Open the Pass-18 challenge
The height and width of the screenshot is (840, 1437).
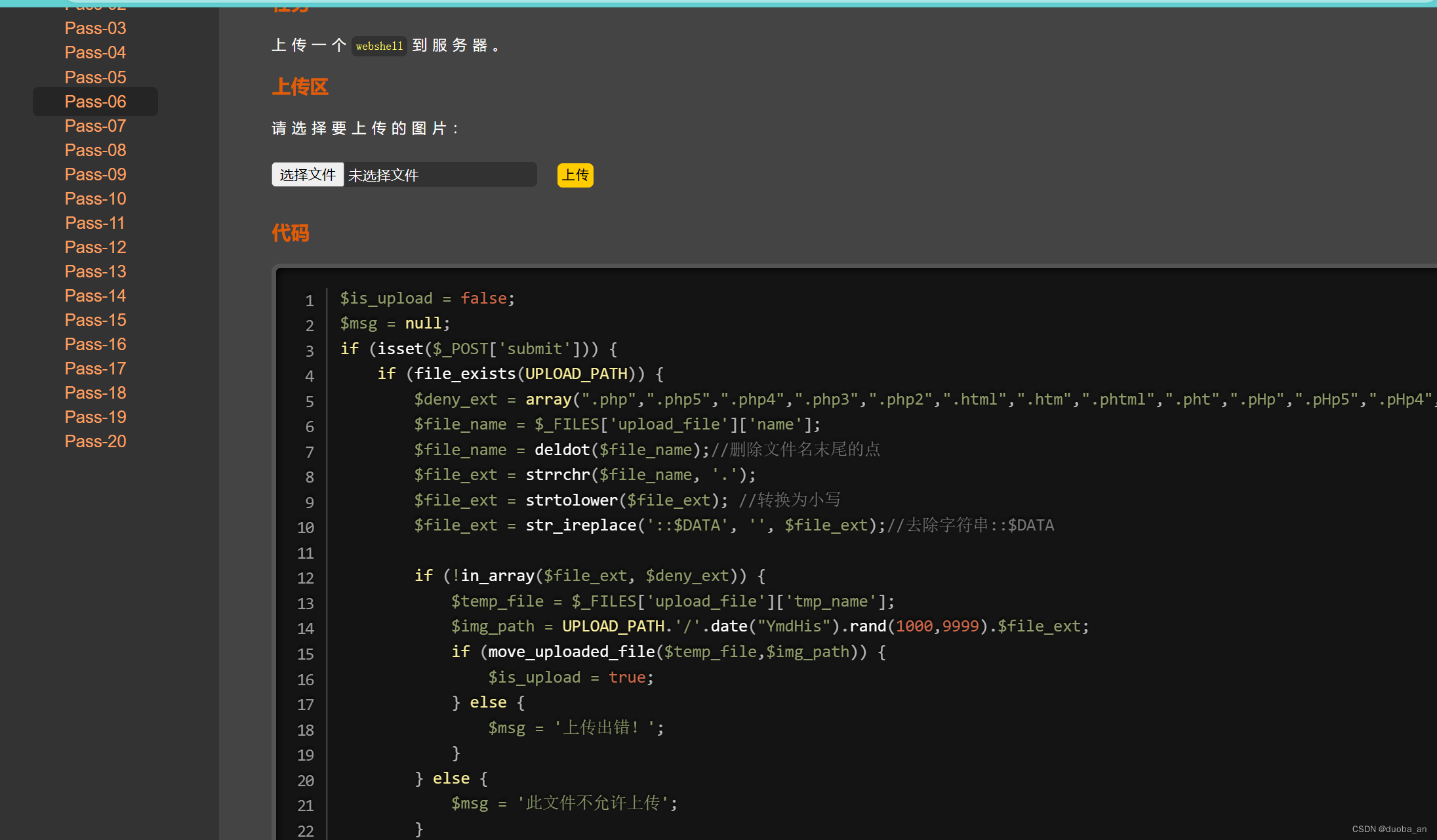click(x=95, y=393)
